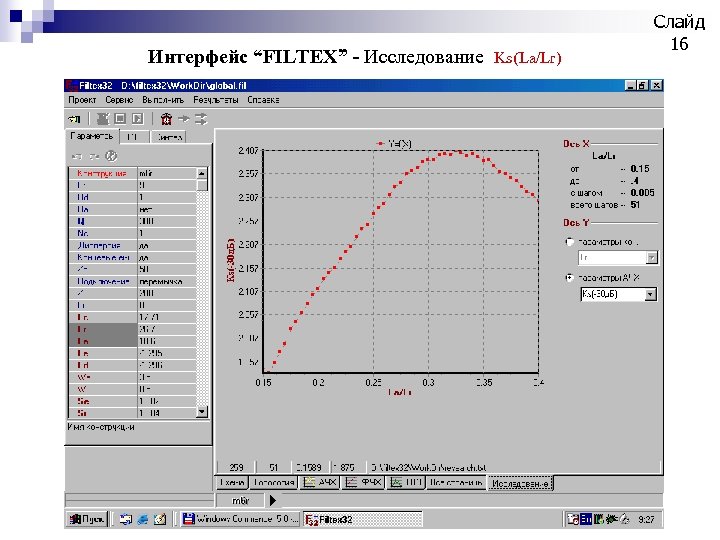
Task: Open the third quick launch taskbar icon
Action: 160,519
